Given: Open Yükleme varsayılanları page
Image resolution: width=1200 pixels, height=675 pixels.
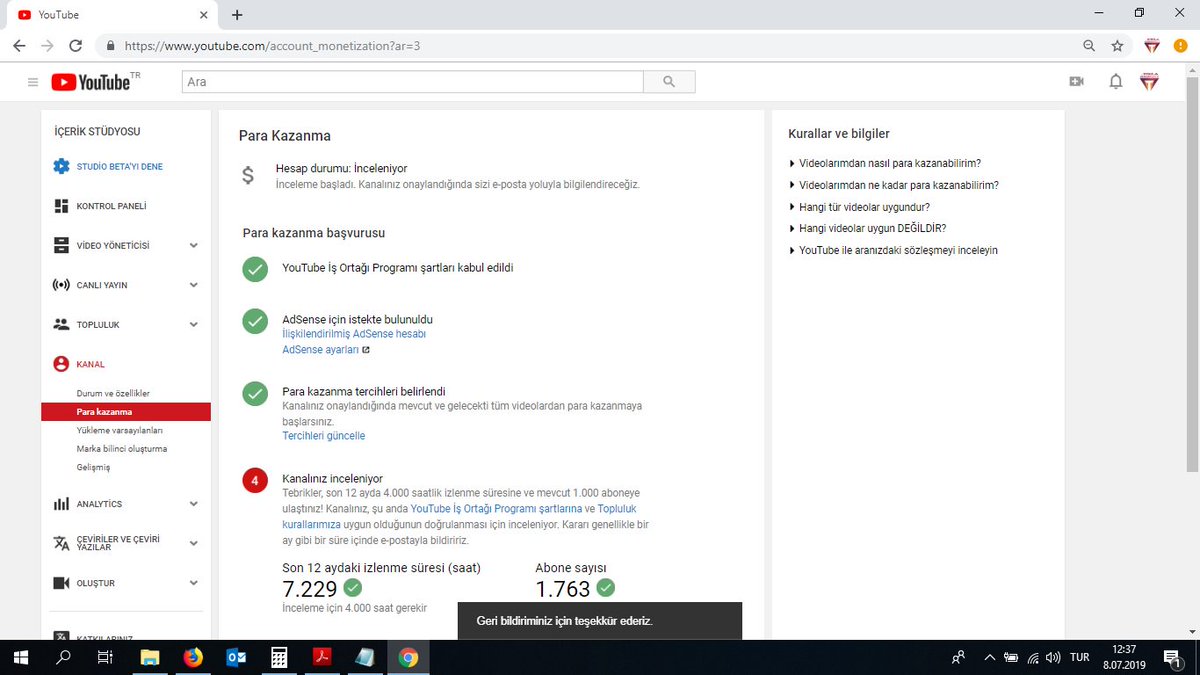Looking at the screenshot, I should [119, 430].
